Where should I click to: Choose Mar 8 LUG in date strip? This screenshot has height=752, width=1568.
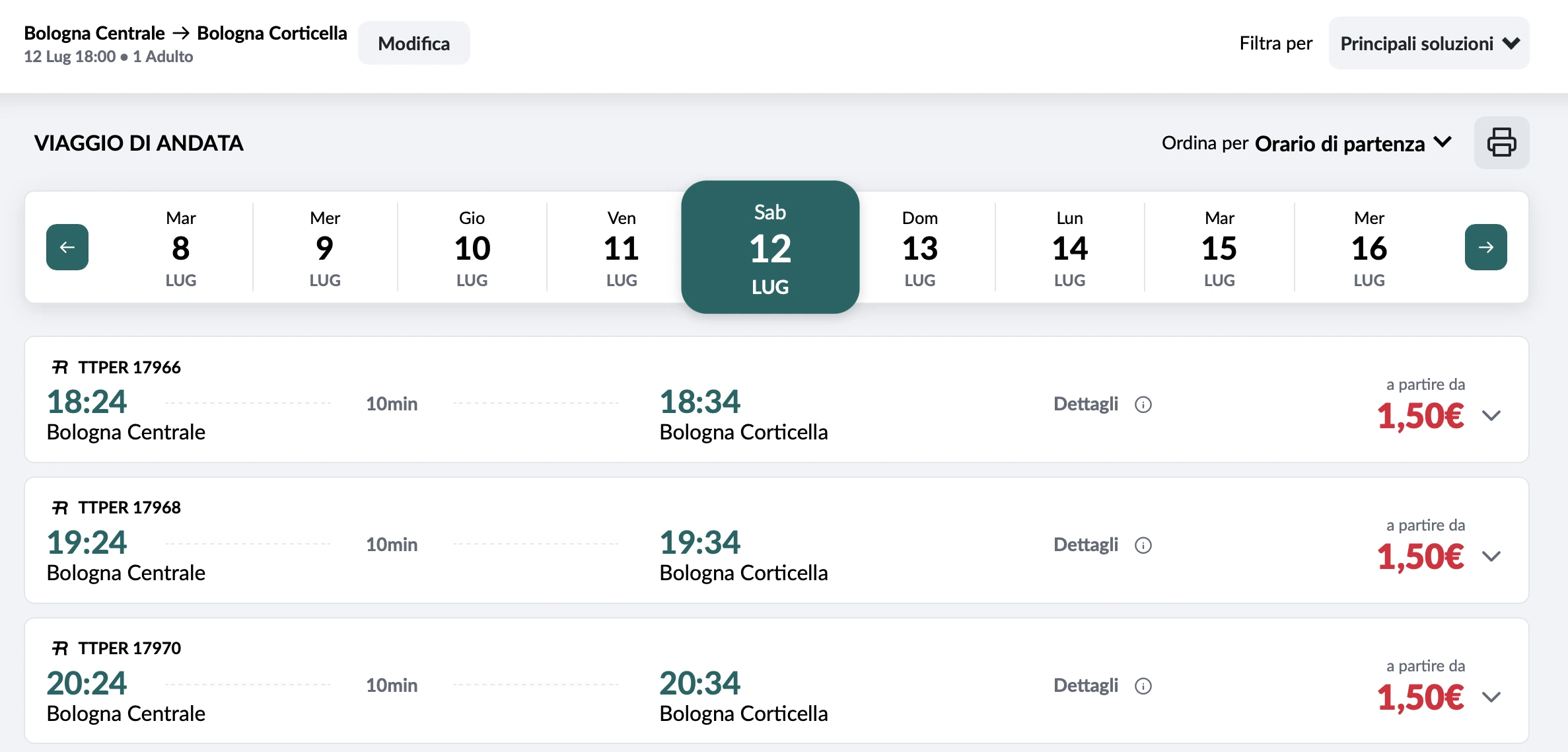point(181,248)
